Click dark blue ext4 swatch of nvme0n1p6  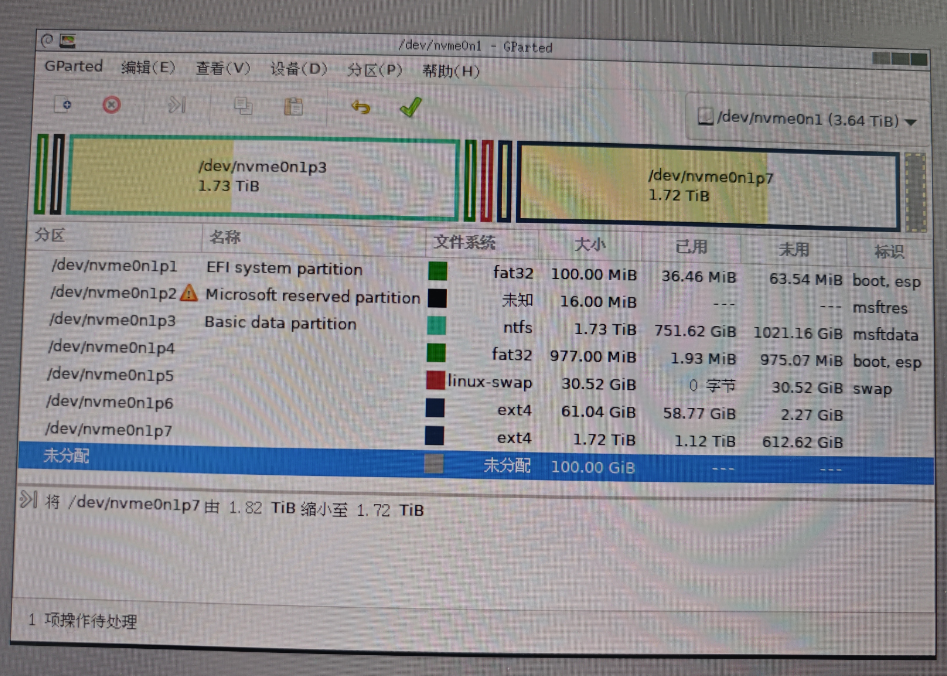(435, 408)
